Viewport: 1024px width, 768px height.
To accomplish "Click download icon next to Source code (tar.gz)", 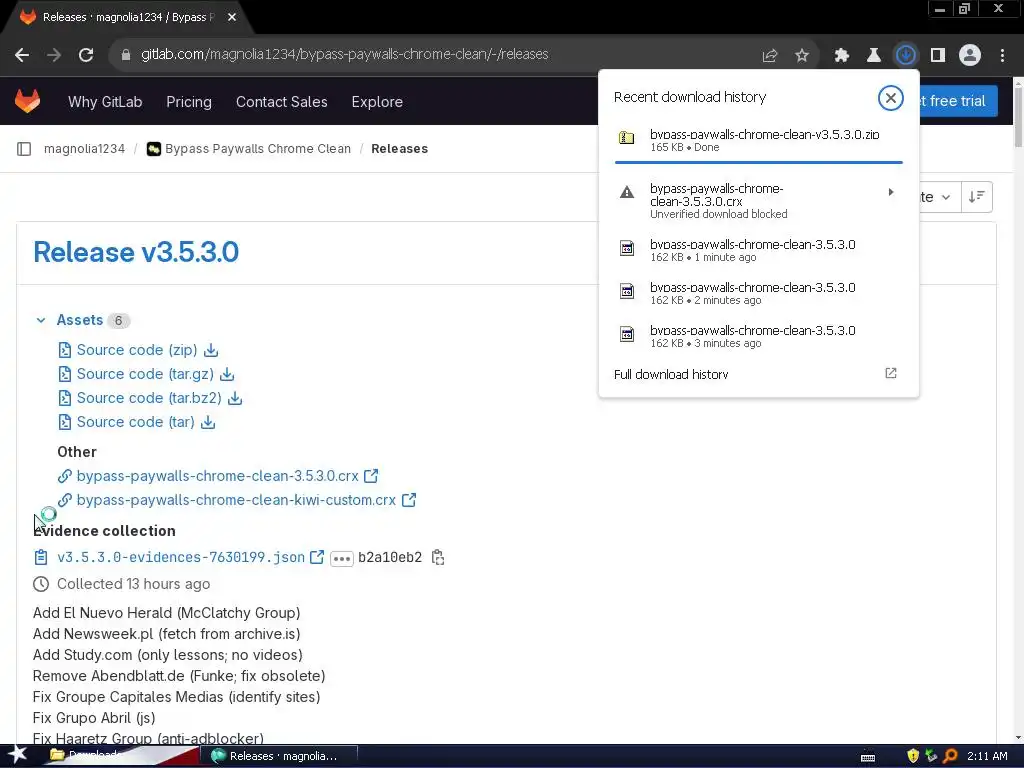I will (227, 374).
